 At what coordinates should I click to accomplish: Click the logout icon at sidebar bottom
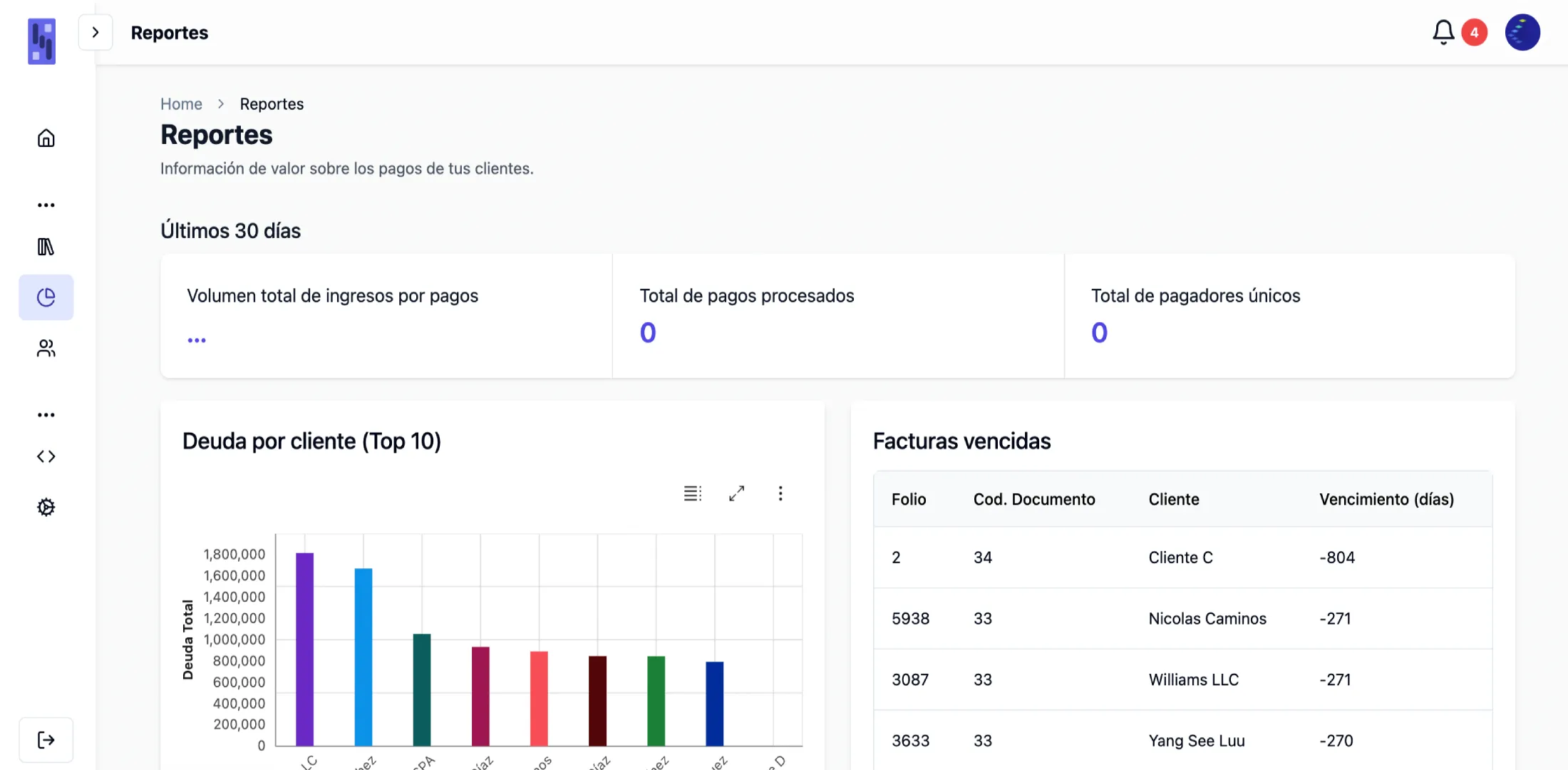tap(46, 740)
